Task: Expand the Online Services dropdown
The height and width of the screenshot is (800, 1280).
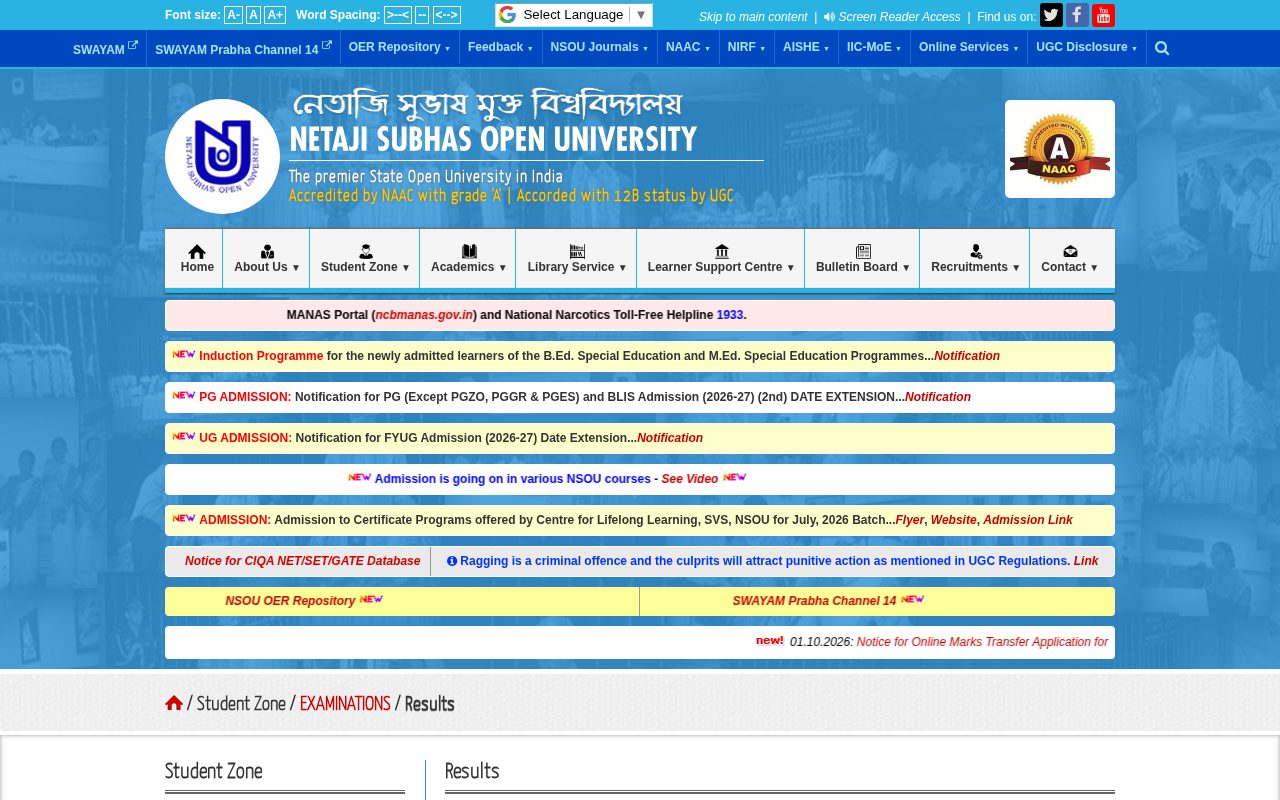Action: point(968,47)
